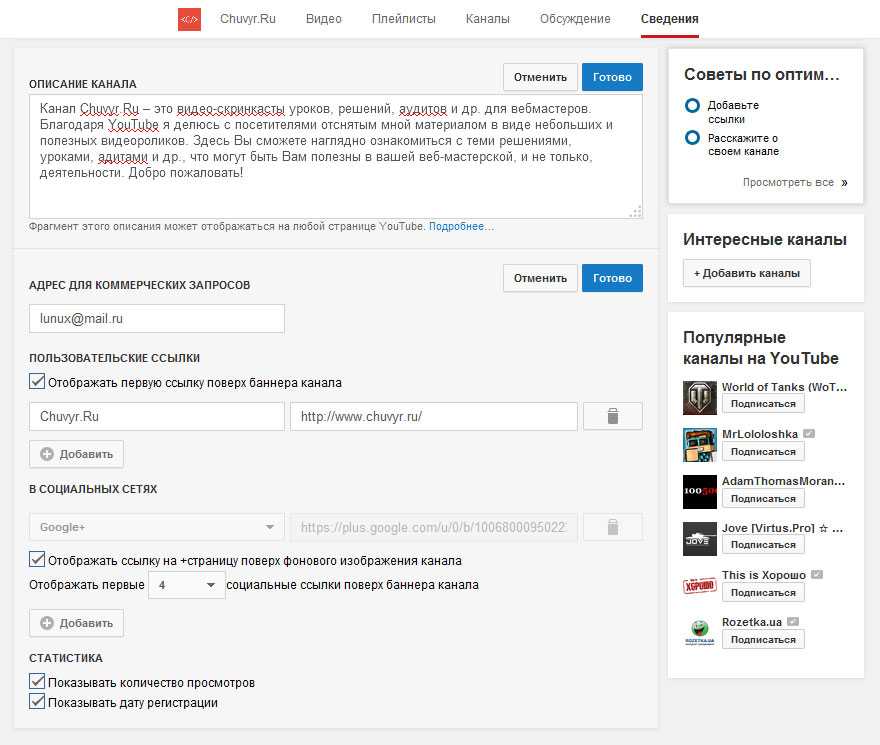Open the Google+ social network dropdown

click(157, 527)
